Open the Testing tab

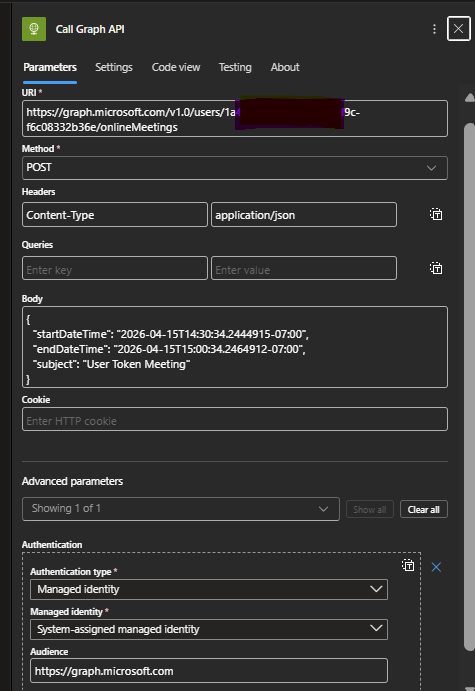[235, 67]
